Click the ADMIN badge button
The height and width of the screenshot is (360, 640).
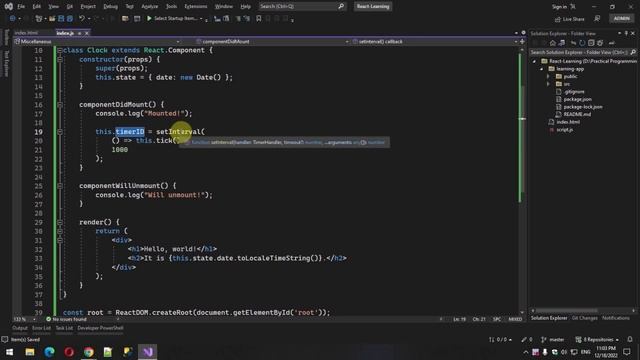pos(622,18)
